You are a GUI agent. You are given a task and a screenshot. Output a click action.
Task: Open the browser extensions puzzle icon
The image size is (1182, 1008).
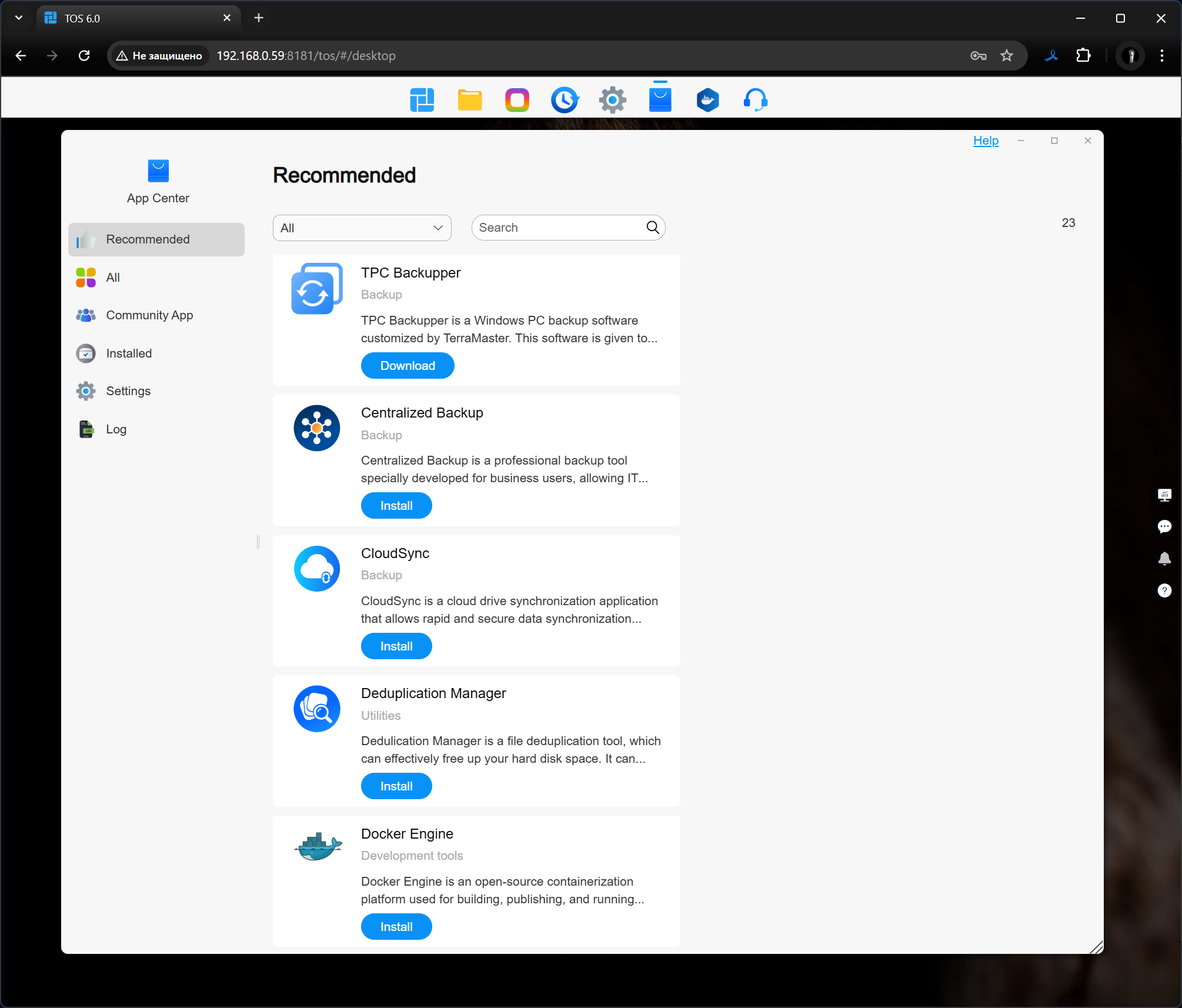1083,55
